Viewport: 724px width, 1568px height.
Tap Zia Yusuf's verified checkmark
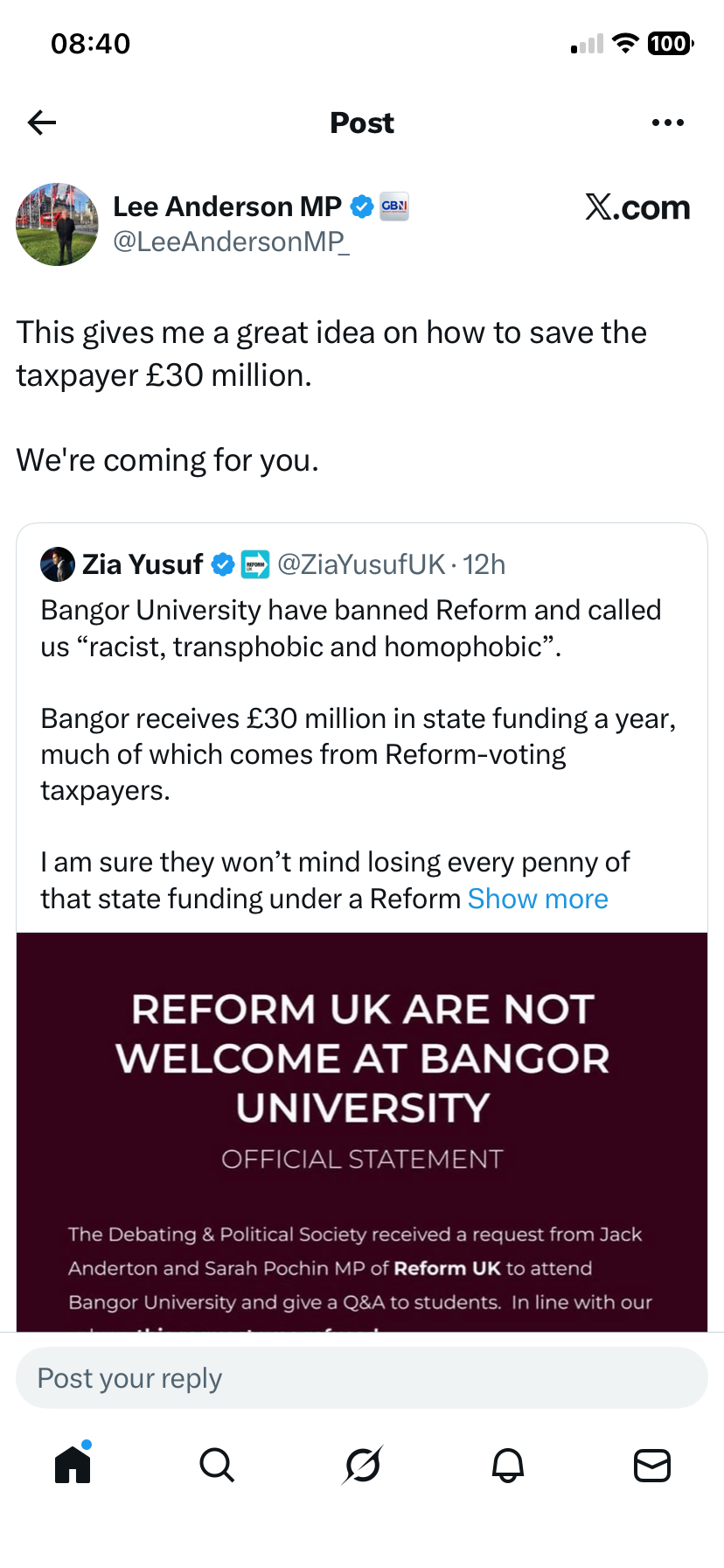coord(223,564)
